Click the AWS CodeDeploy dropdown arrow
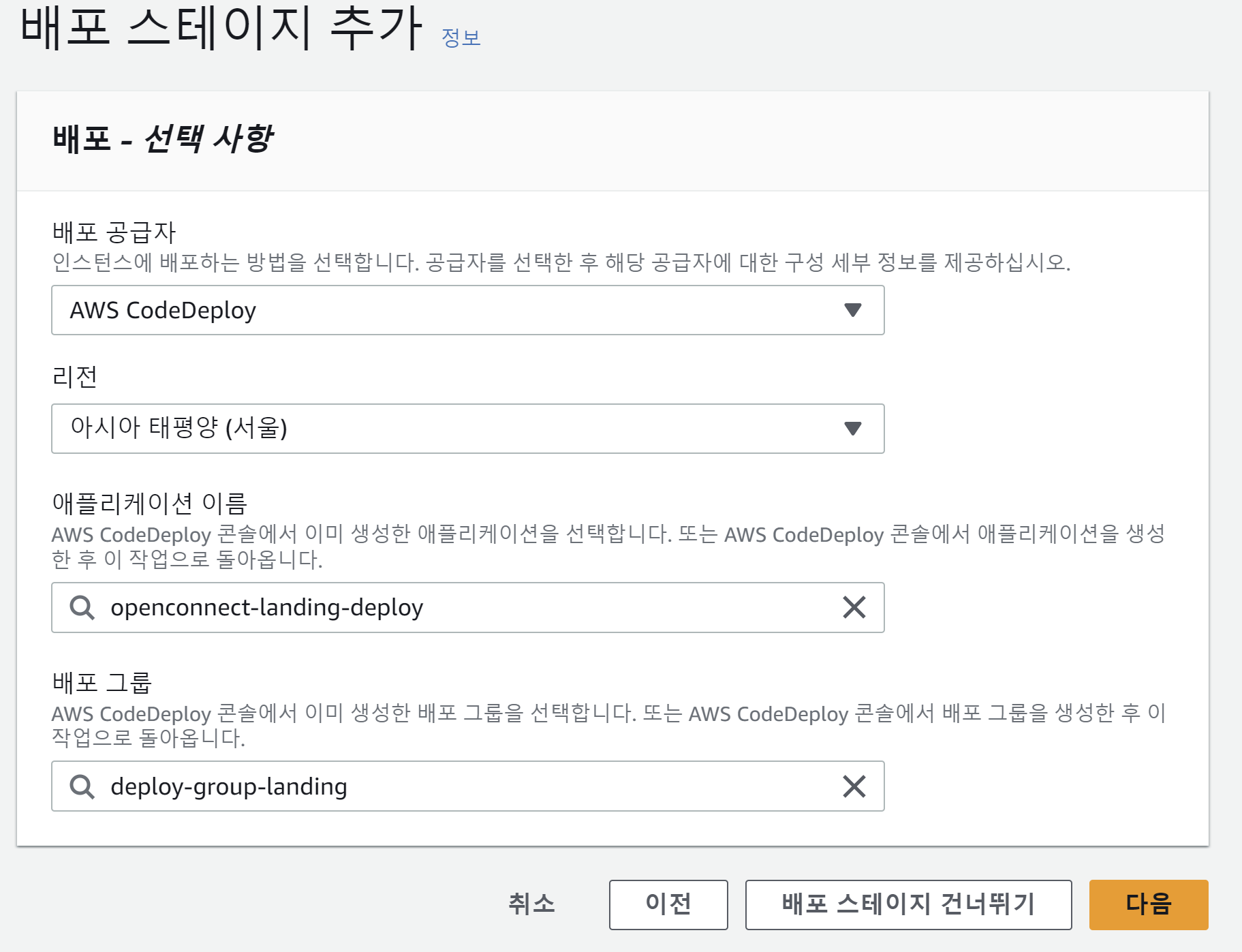 (853, 310)
